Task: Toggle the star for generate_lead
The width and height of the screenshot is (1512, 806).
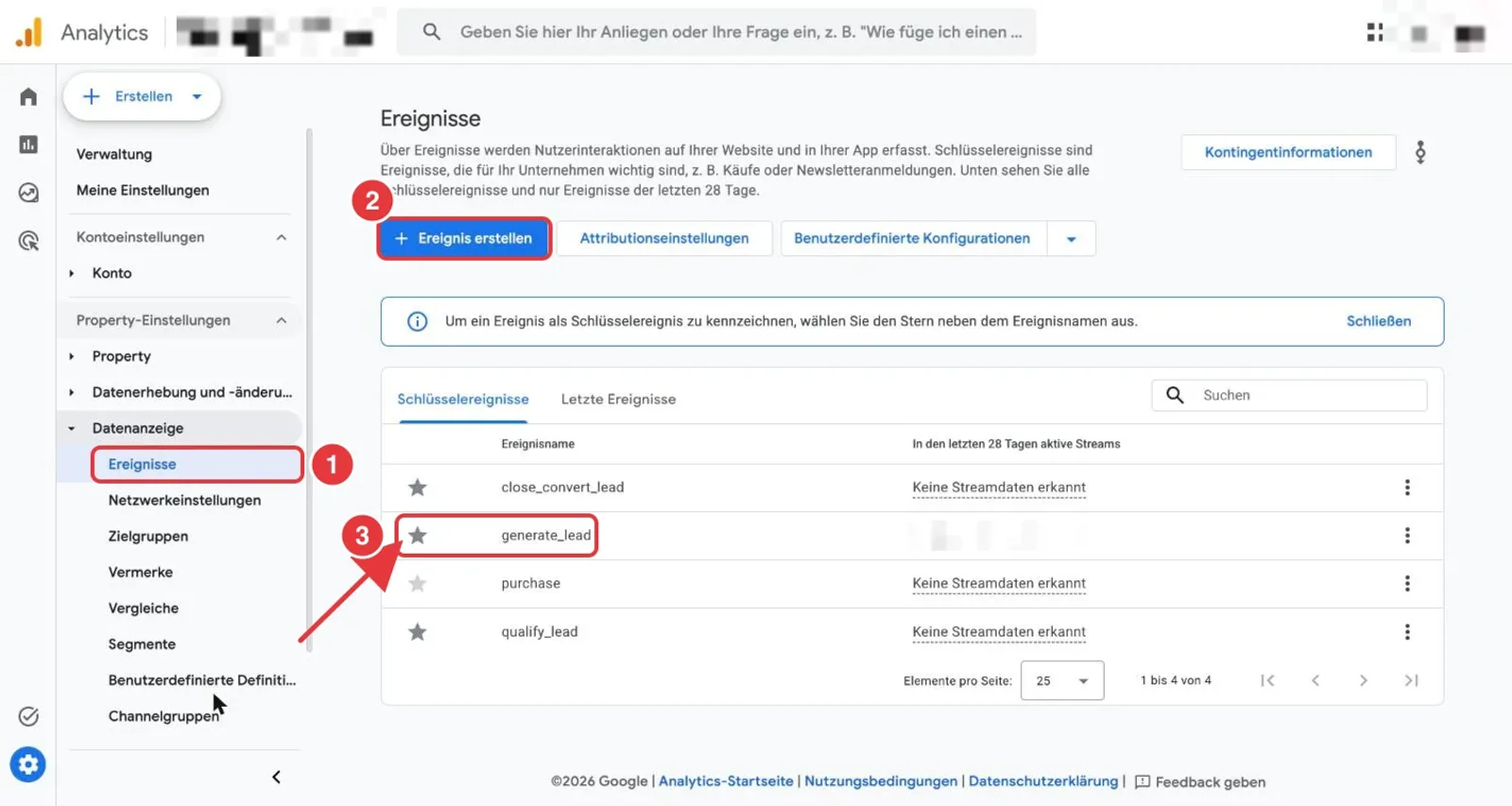Action: (x=417, y=536)
